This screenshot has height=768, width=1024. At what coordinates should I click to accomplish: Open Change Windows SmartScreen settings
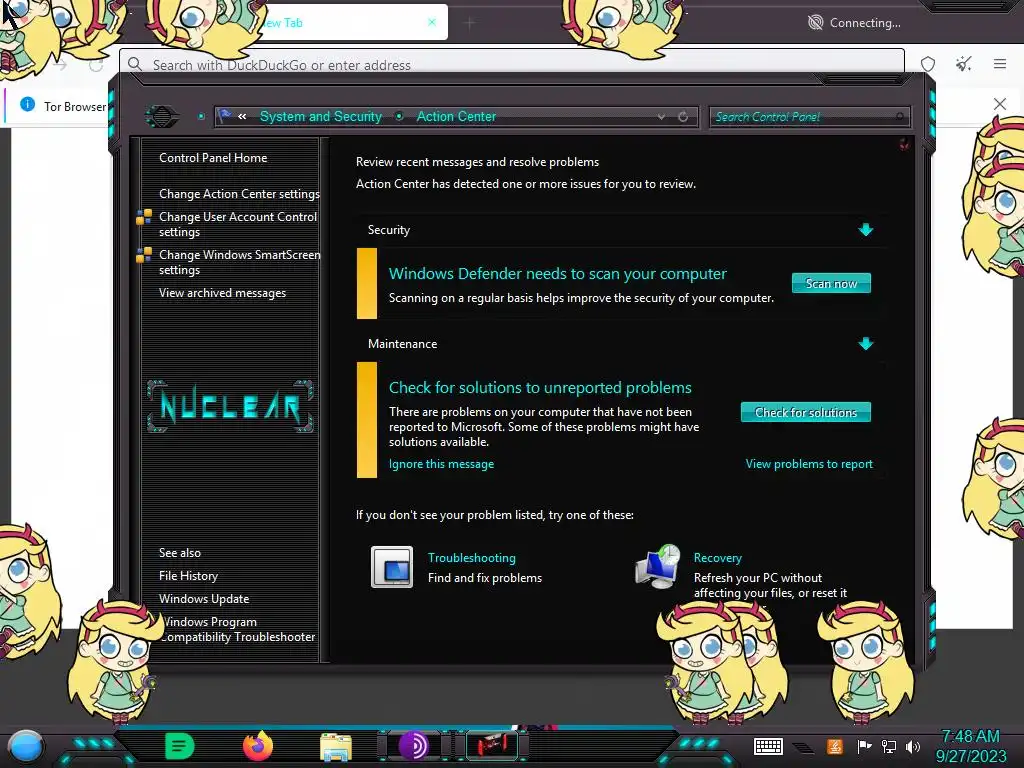tap(239, 262)
